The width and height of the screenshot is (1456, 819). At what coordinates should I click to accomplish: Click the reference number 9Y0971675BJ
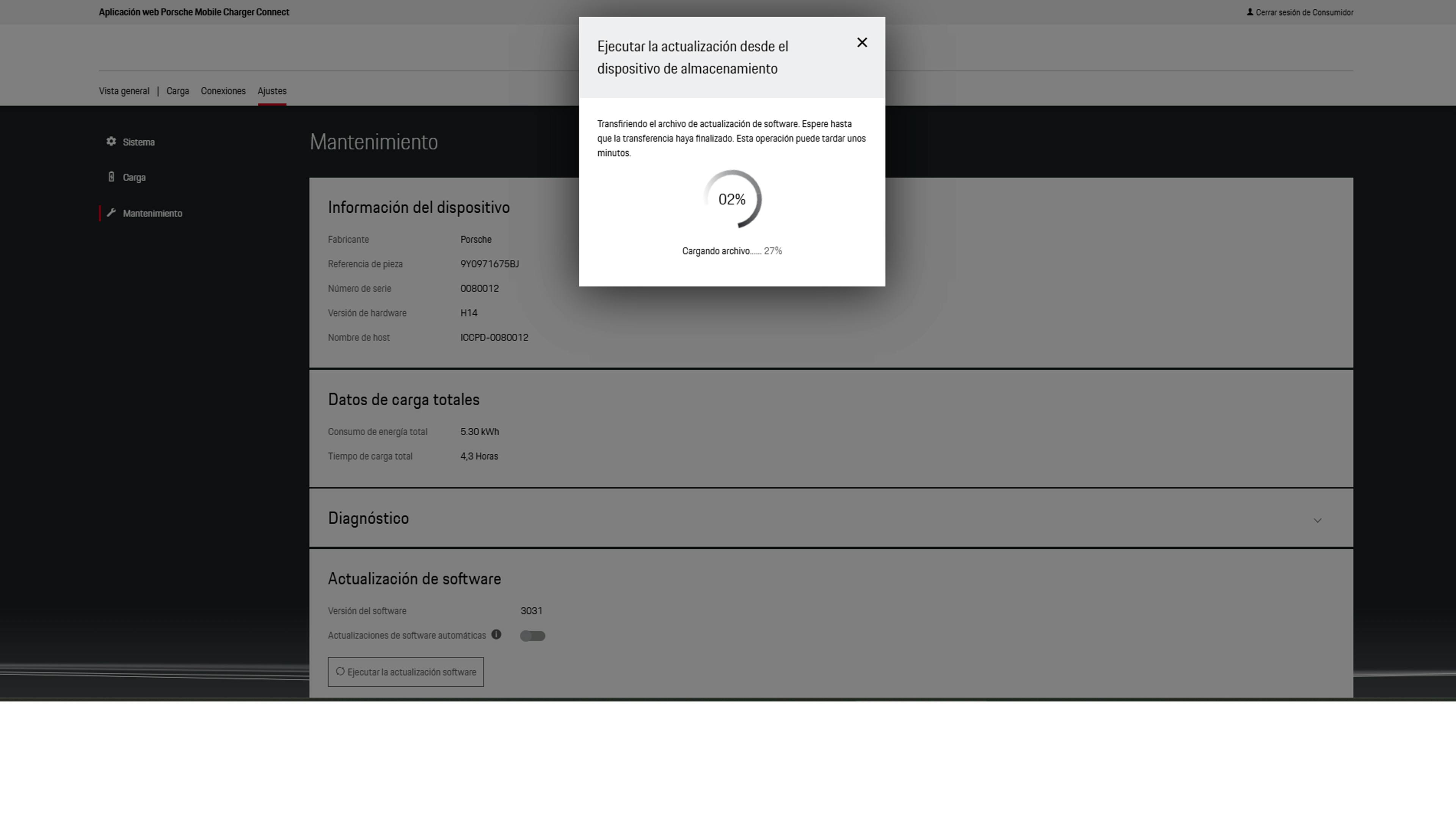(490, 264)
